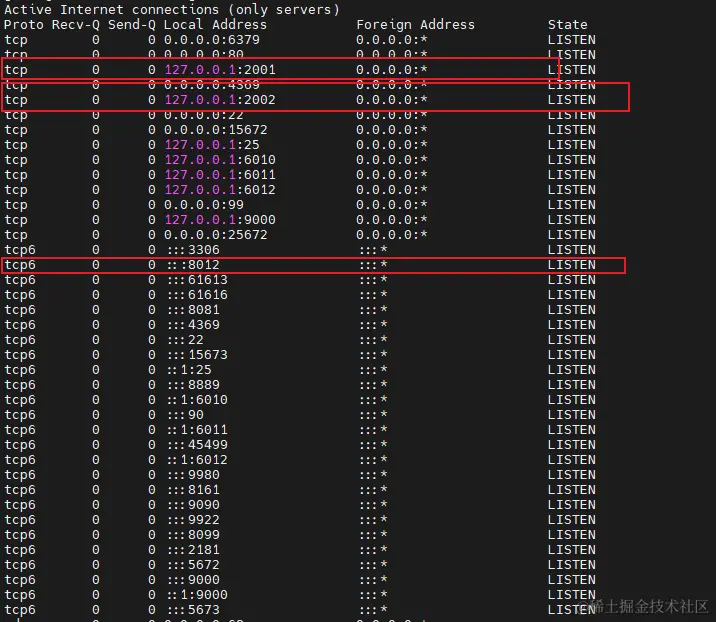Click the tcp6 address :::3306

(x=193, y=250)
